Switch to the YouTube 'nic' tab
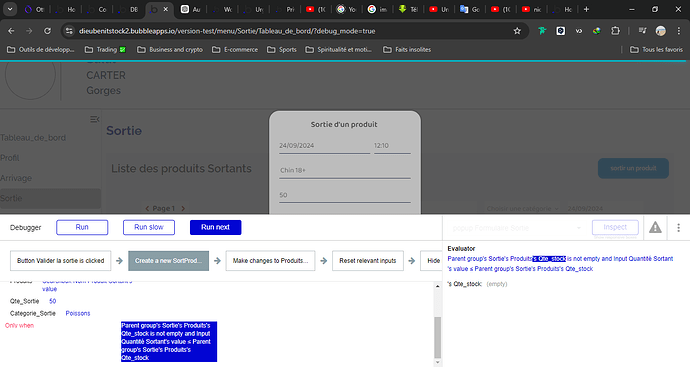 (532, 9)
